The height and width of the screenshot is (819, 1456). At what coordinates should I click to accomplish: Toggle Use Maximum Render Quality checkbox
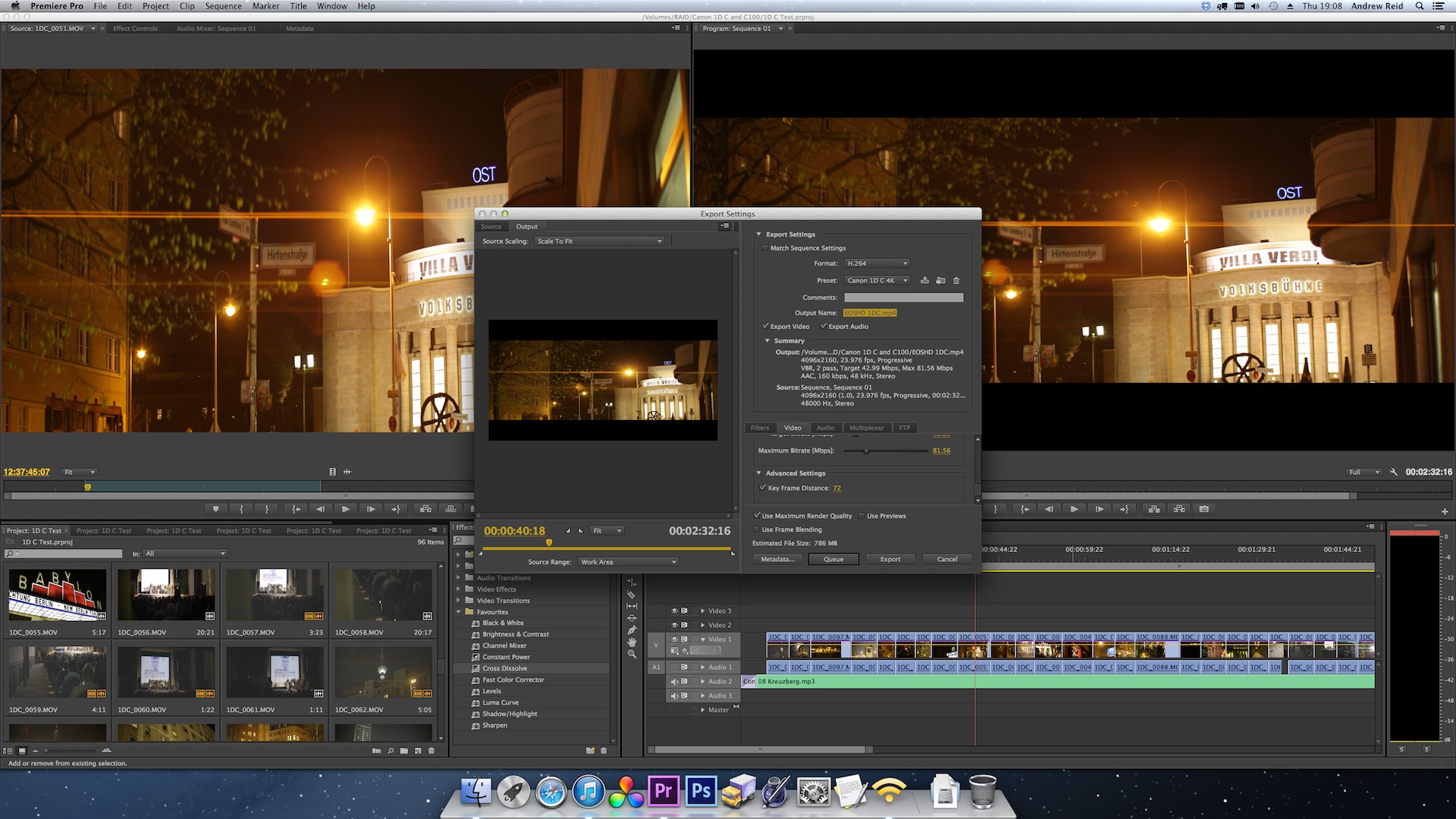(x=757, y=516)
